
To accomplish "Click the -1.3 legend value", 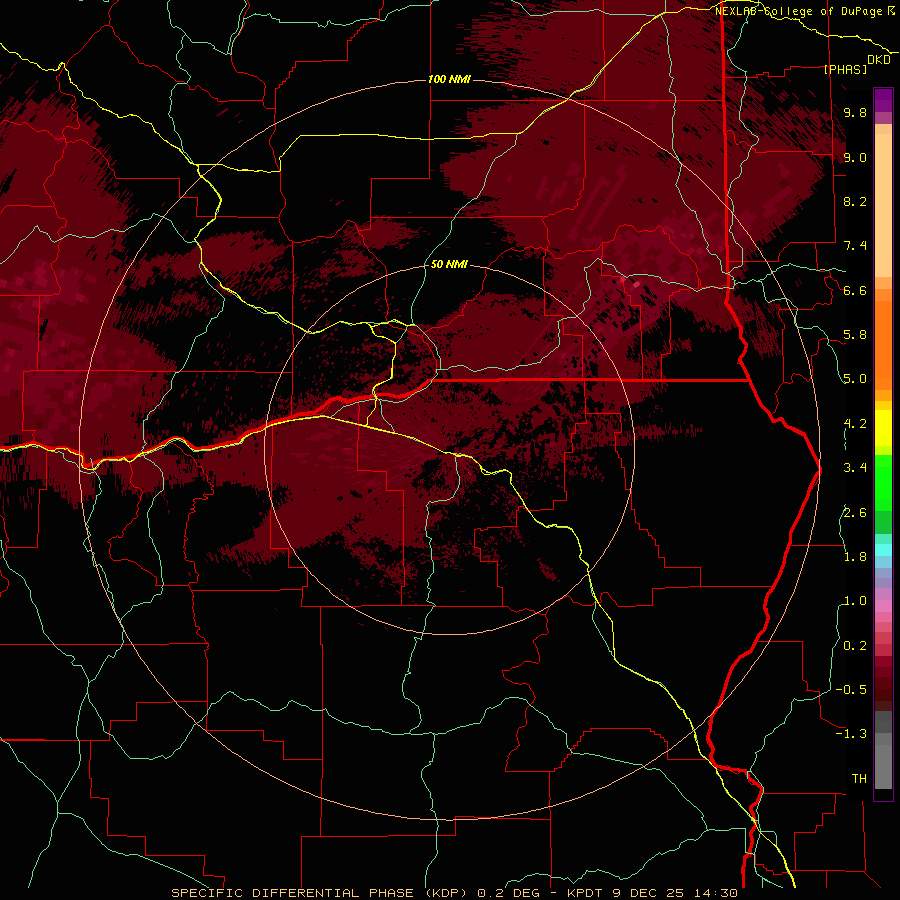I will 851,734.
